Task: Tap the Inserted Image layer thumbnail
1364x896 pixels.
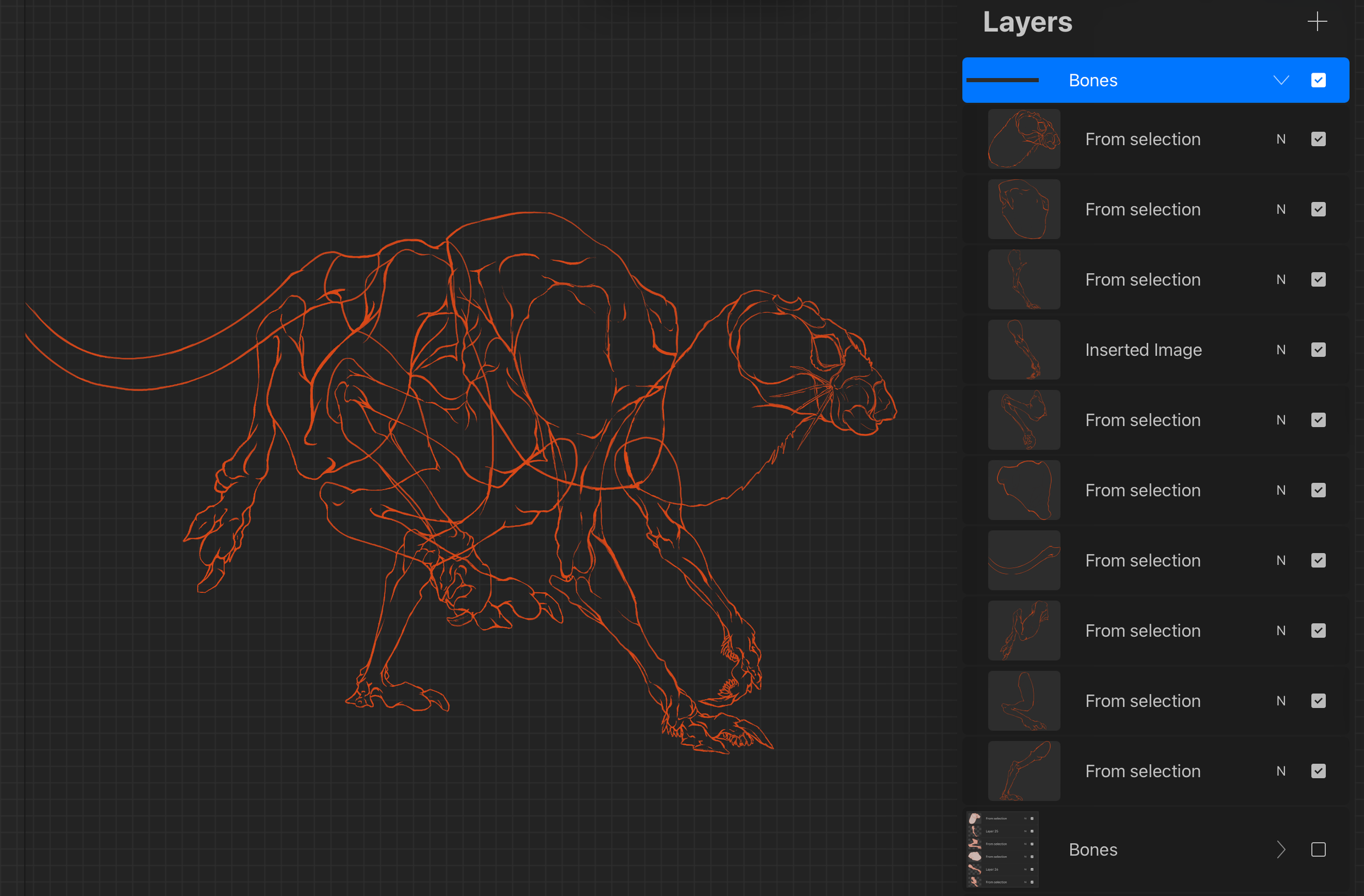Action: click(x=1024, y=350)
